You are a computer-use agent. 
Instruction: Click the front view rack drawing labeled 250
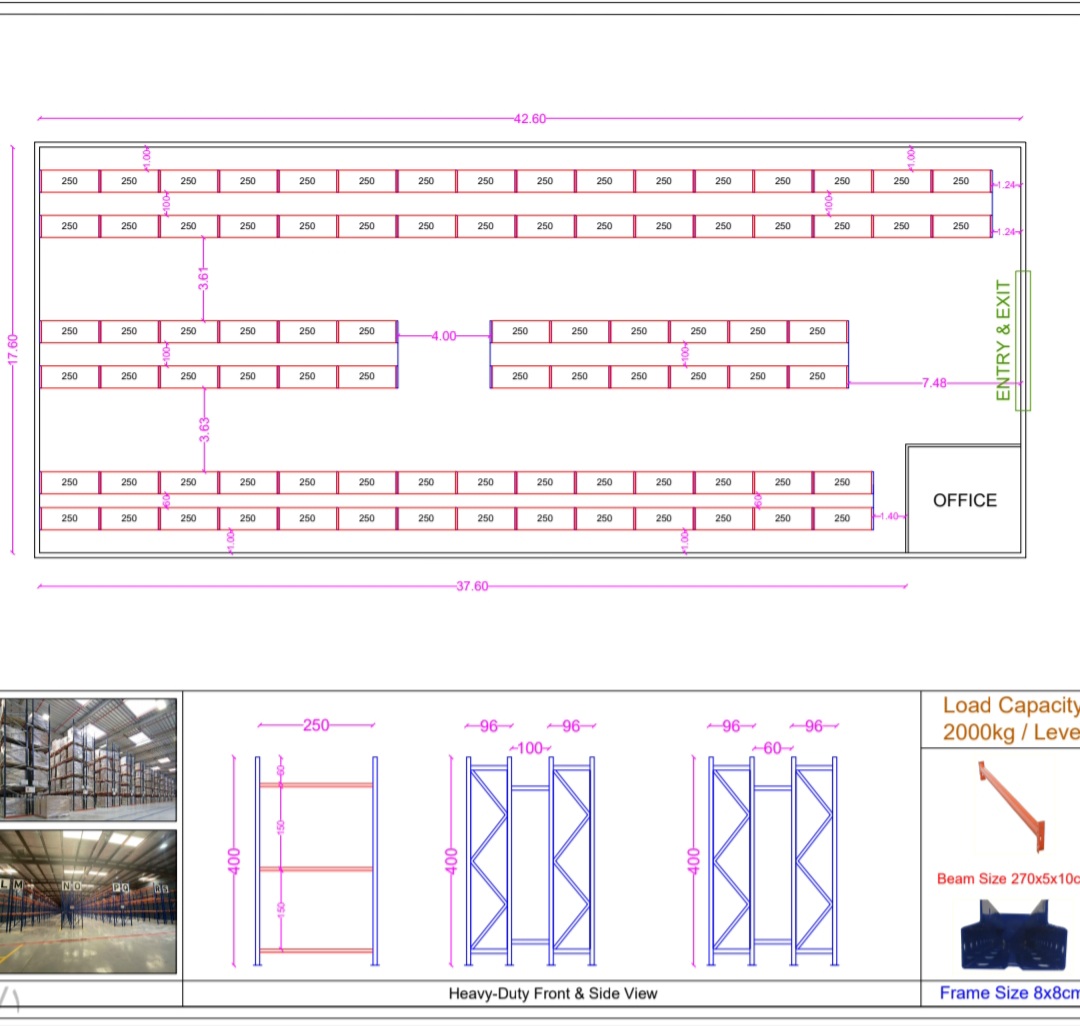tap(316, 860)
